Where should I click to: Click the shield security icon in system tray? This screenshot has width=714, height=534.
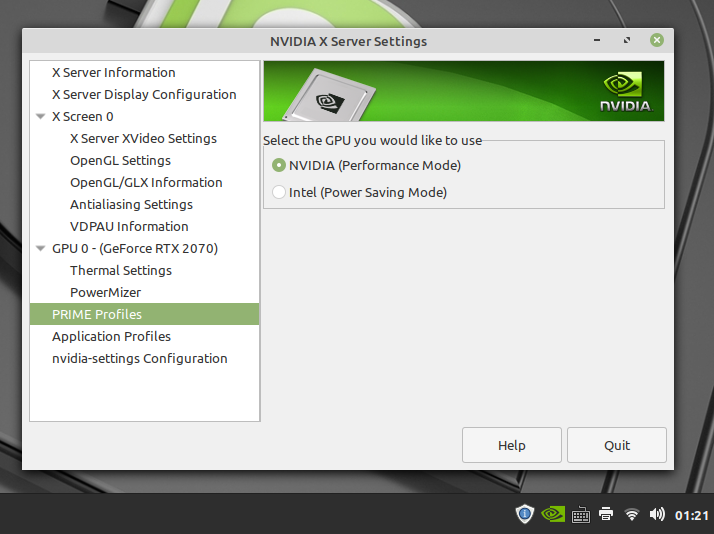[x=525, y=514]
